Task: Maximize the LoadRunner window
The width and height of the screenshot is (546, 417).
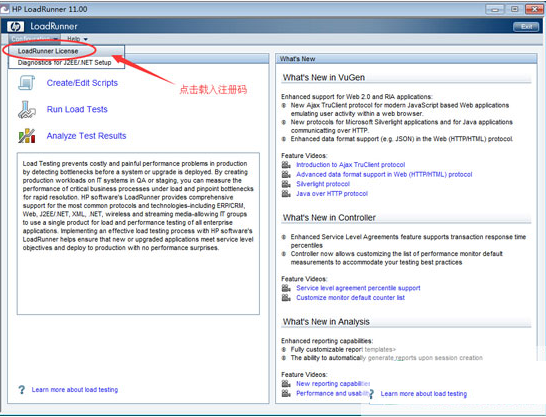Action: 514,9
